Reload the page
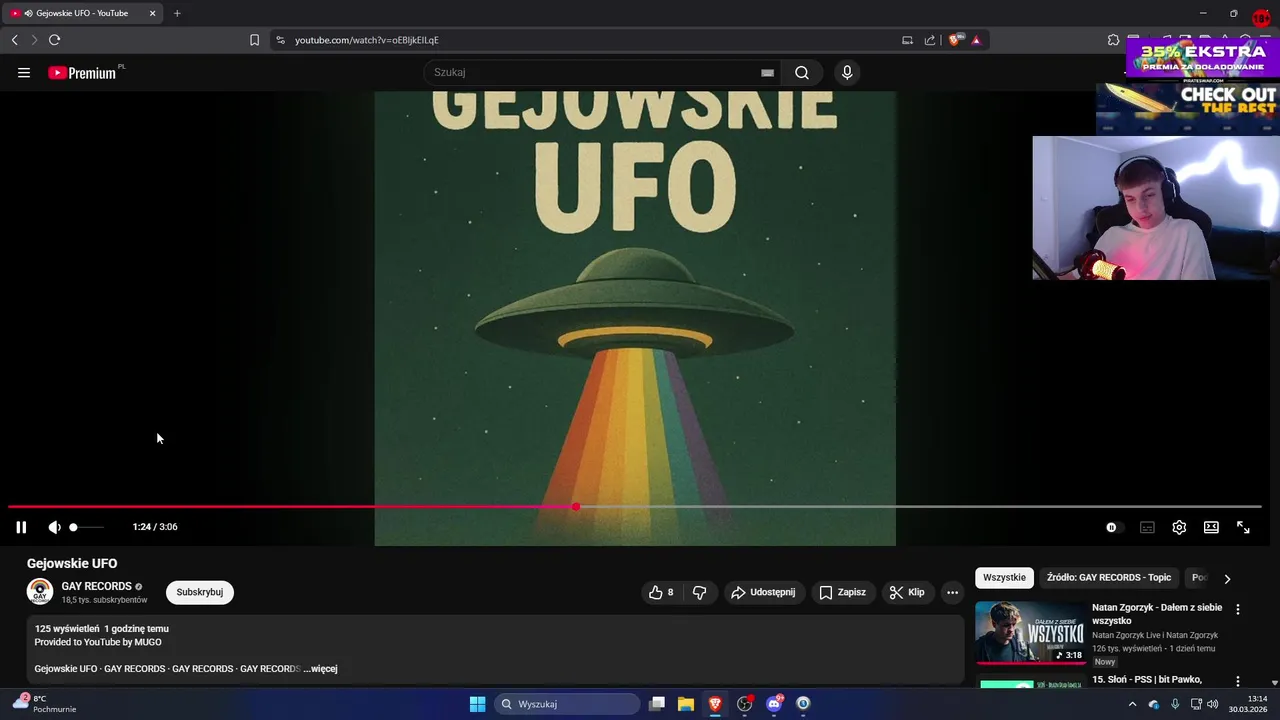The width and height of the screenshot is (1280, 720). (x=54, y=40)
